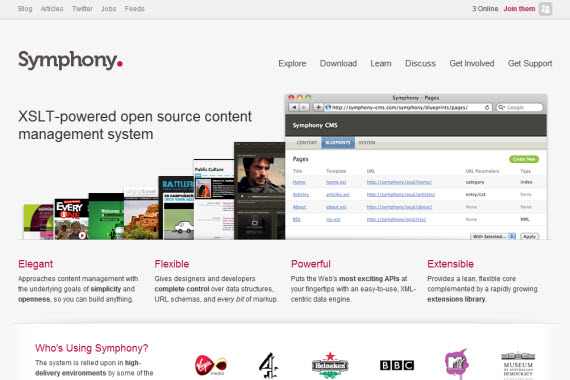Screen dimensions: 570x380
Task: Click the MTV logo
Action: [457, 364]
